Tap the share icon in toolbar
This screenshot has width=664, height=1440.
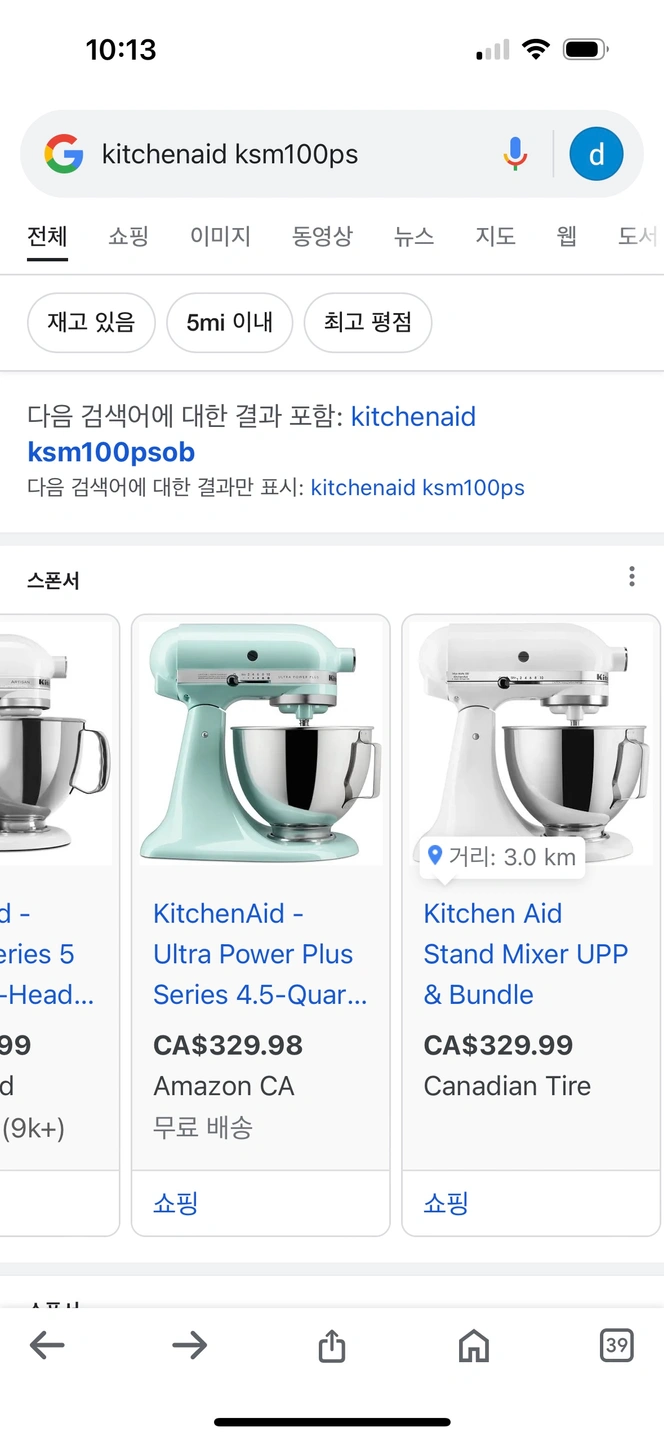[331, 1346]
